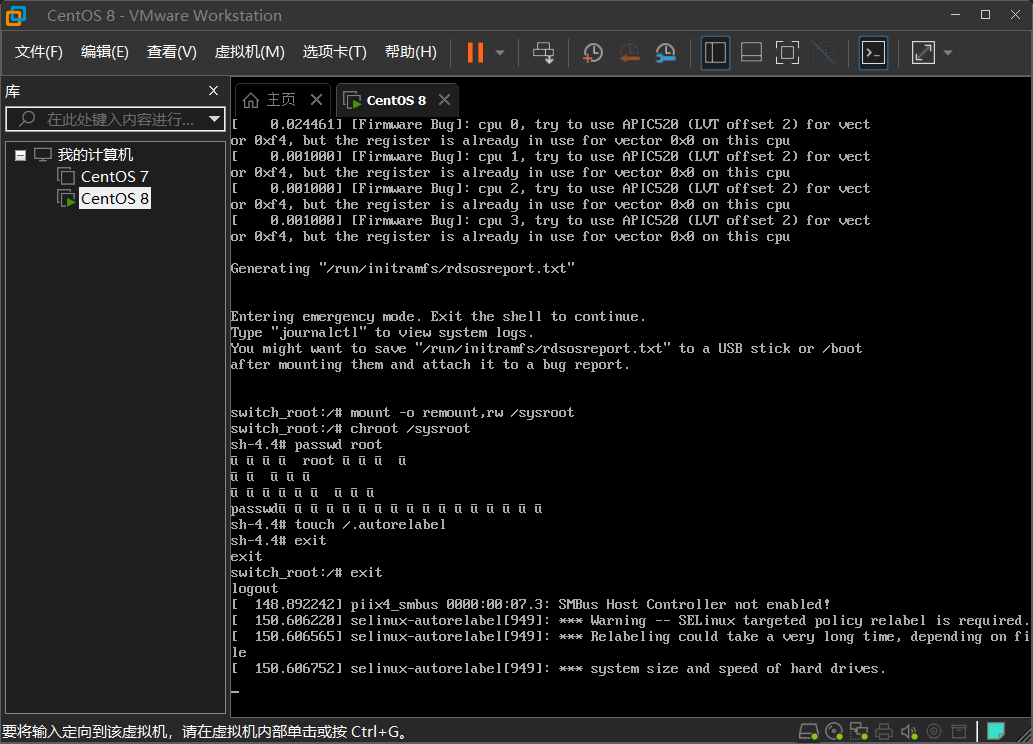Click the Unity mode icon
The image size is (1033, 744).
(x=824, y=53)
